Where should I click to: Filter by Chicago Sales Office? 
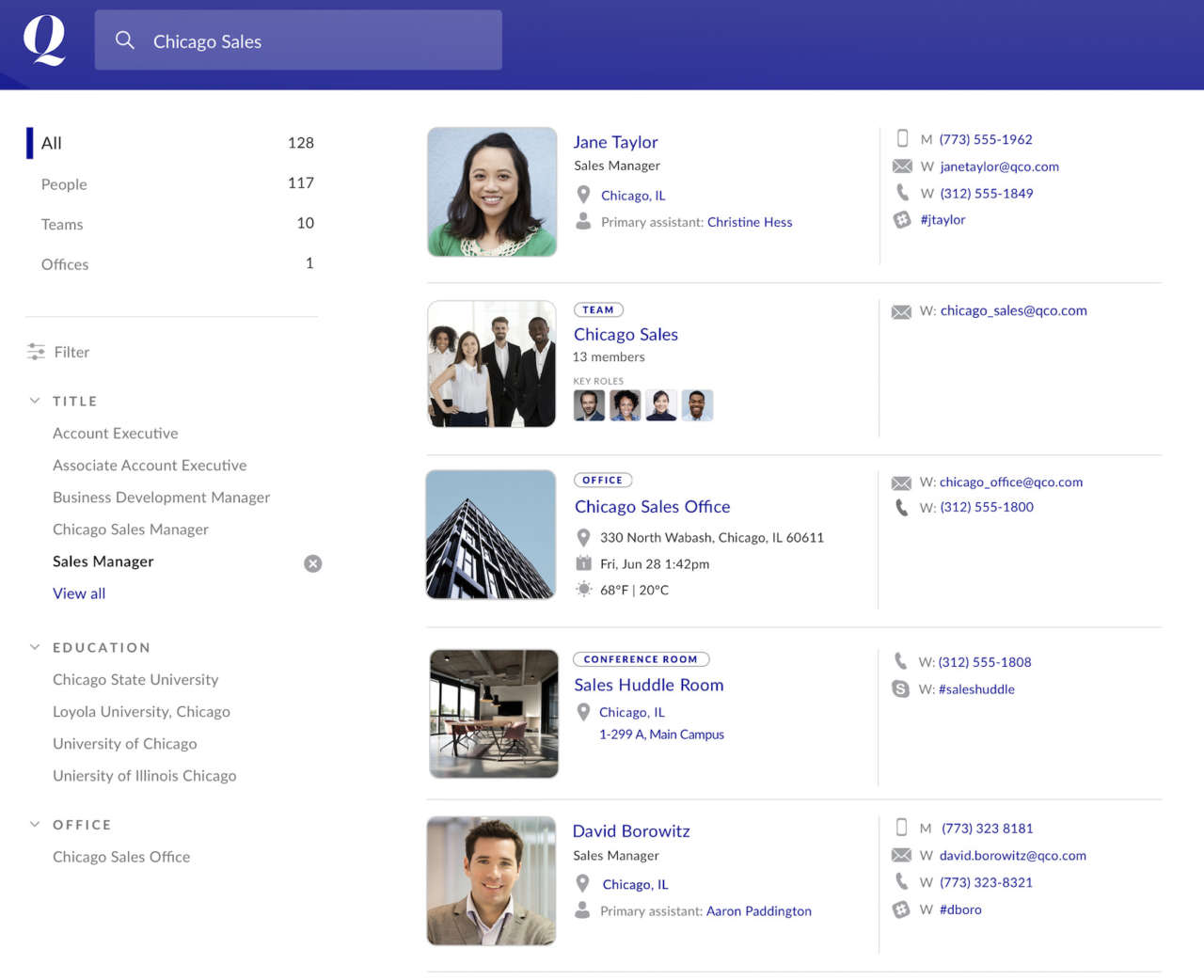pyautogui.click(x=121, y=857)
